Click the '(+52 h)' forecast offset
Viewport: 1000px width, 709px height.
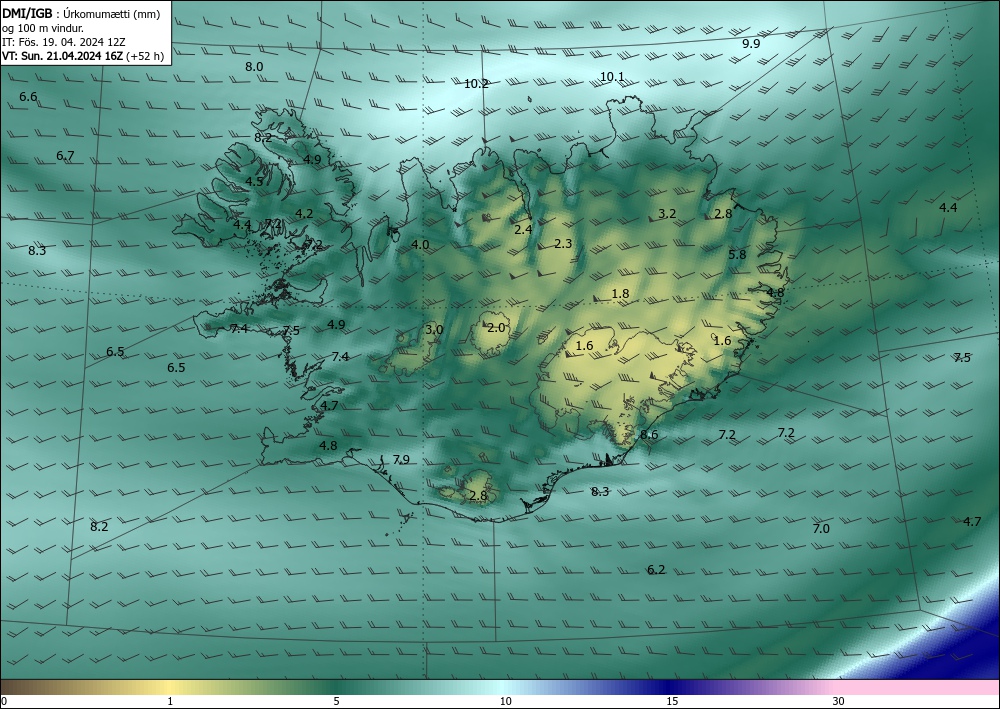[145, 56]
